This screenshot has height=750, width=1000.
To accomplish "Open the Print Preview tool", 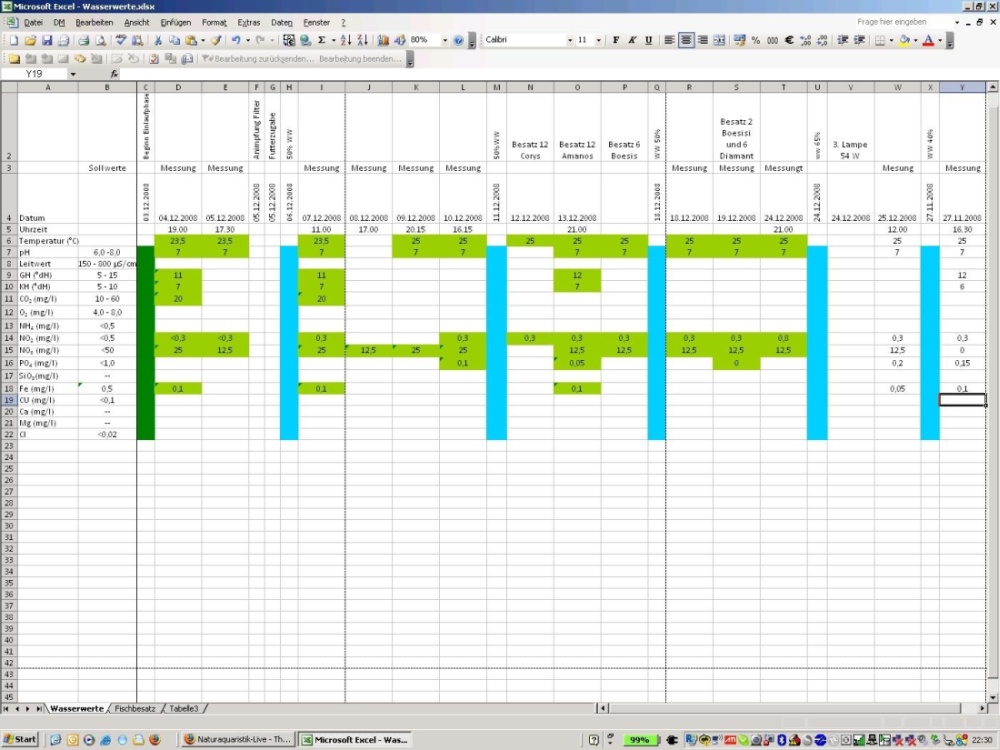I will [x=101, y=41].
